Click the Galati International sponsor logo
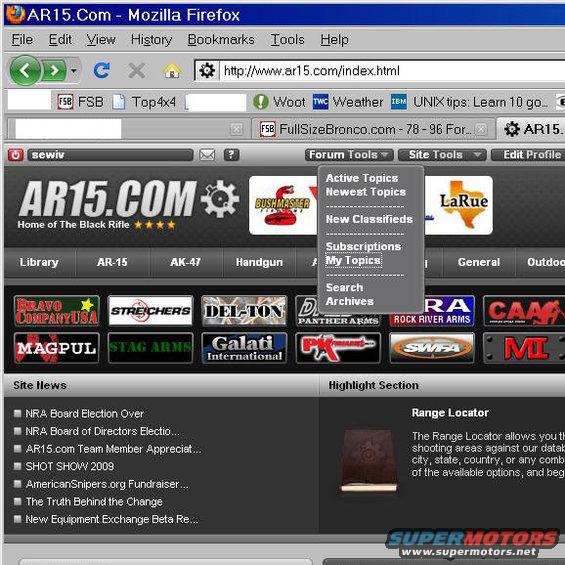This screenshot has width=565, height=565. click(x=244, y=348)
